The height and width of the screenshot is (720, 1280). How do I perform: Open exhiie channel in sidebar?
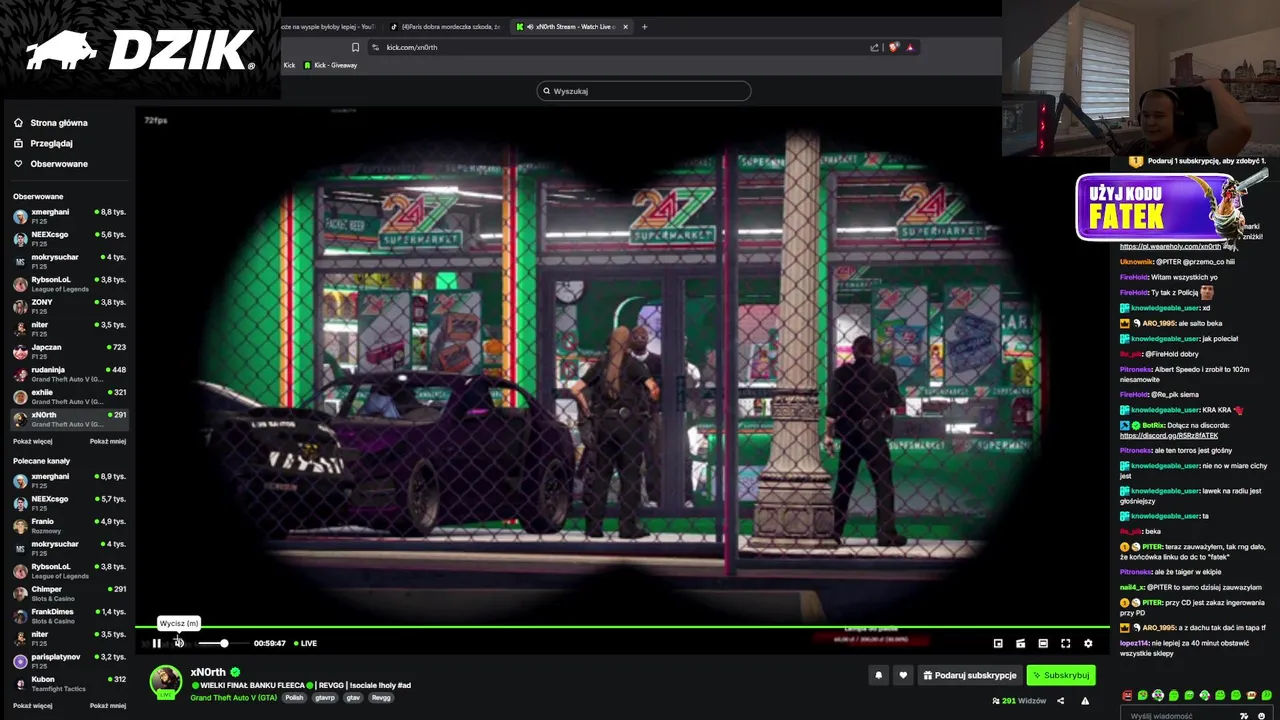coord(69,396)
